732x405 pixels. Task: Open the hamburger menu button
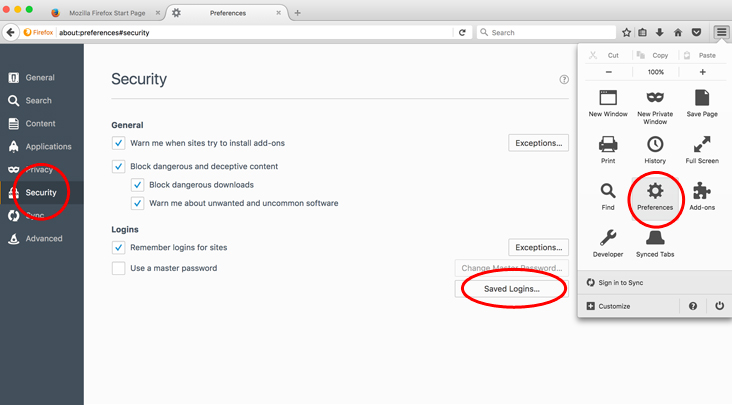coord(720,32)
